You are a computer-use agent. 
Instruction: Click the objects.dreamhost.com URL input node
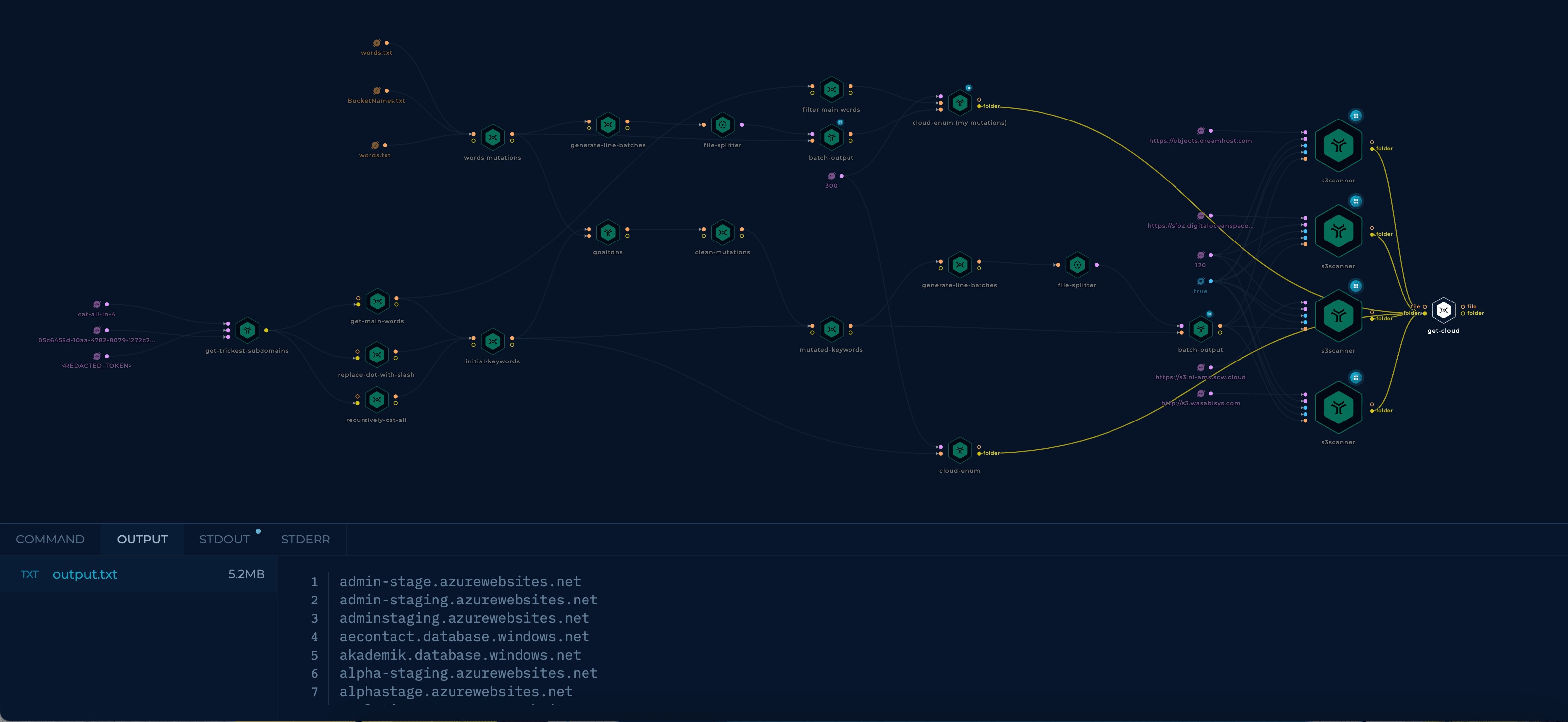point(1200,131)
